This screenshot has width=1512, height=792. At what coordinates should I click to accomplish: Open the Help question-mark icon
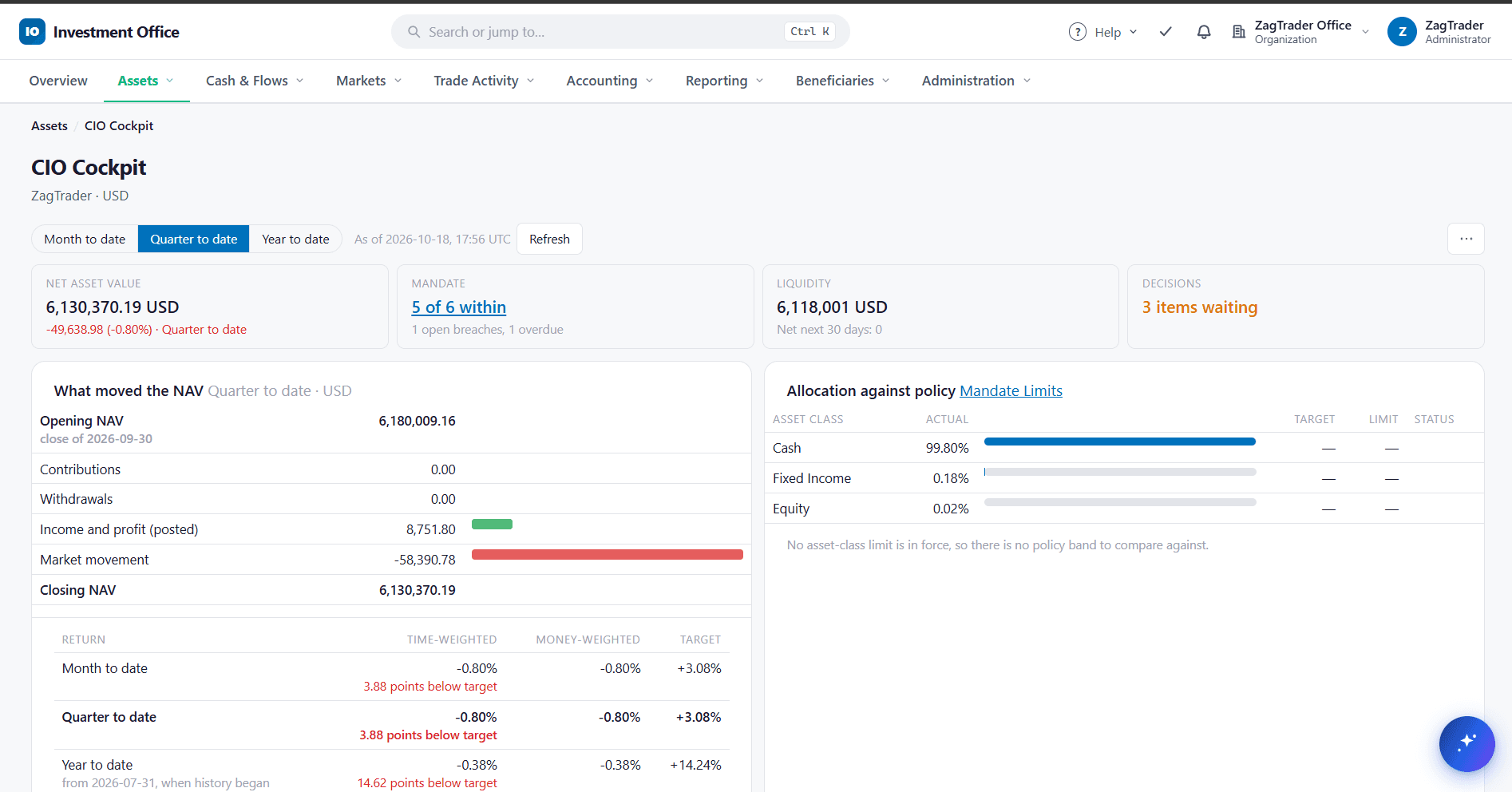click(1077, 32)
